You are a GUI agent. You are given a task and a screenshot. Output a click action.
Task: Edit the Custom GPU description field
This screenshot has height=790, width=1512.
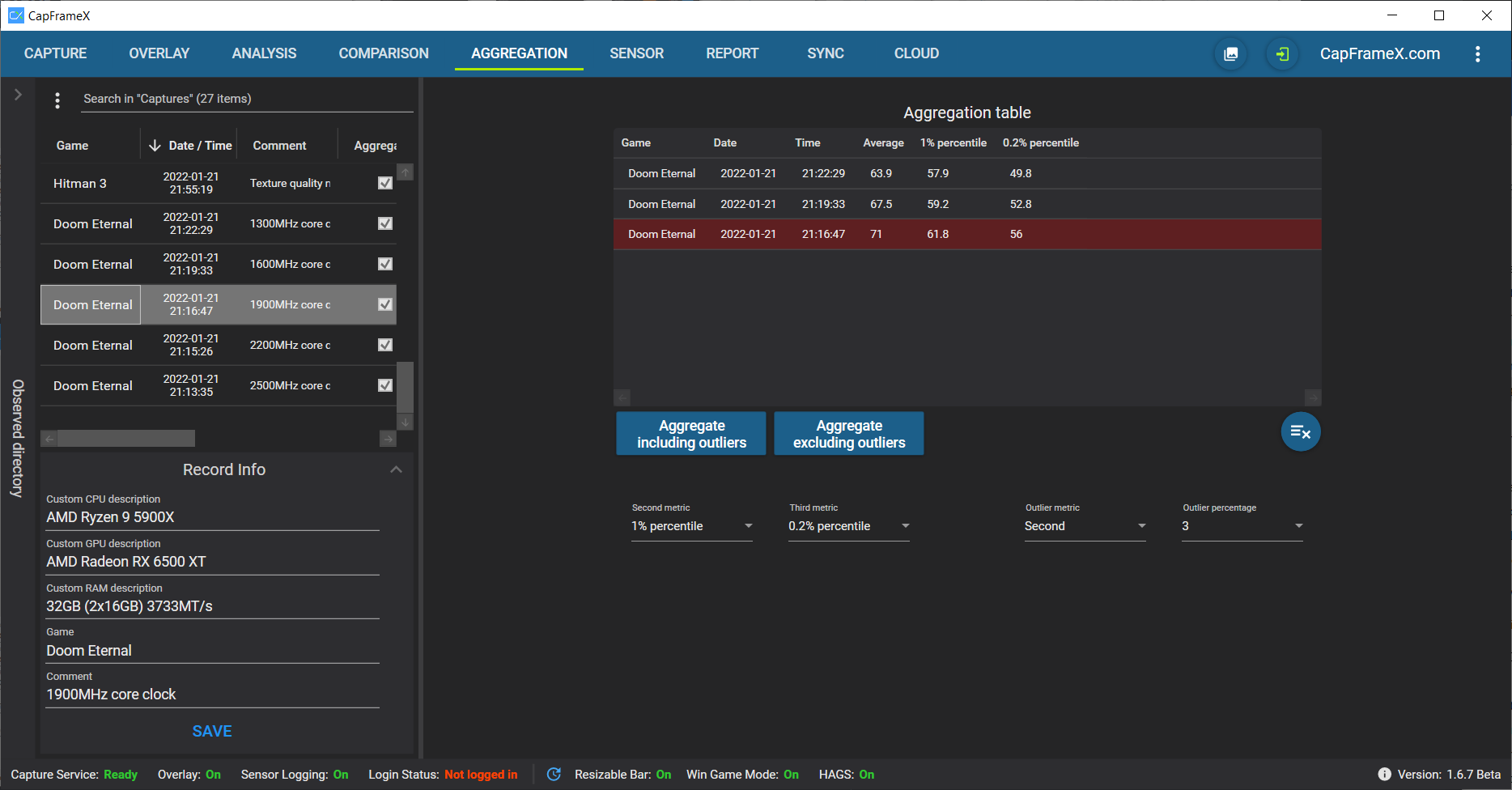point(212,562)
